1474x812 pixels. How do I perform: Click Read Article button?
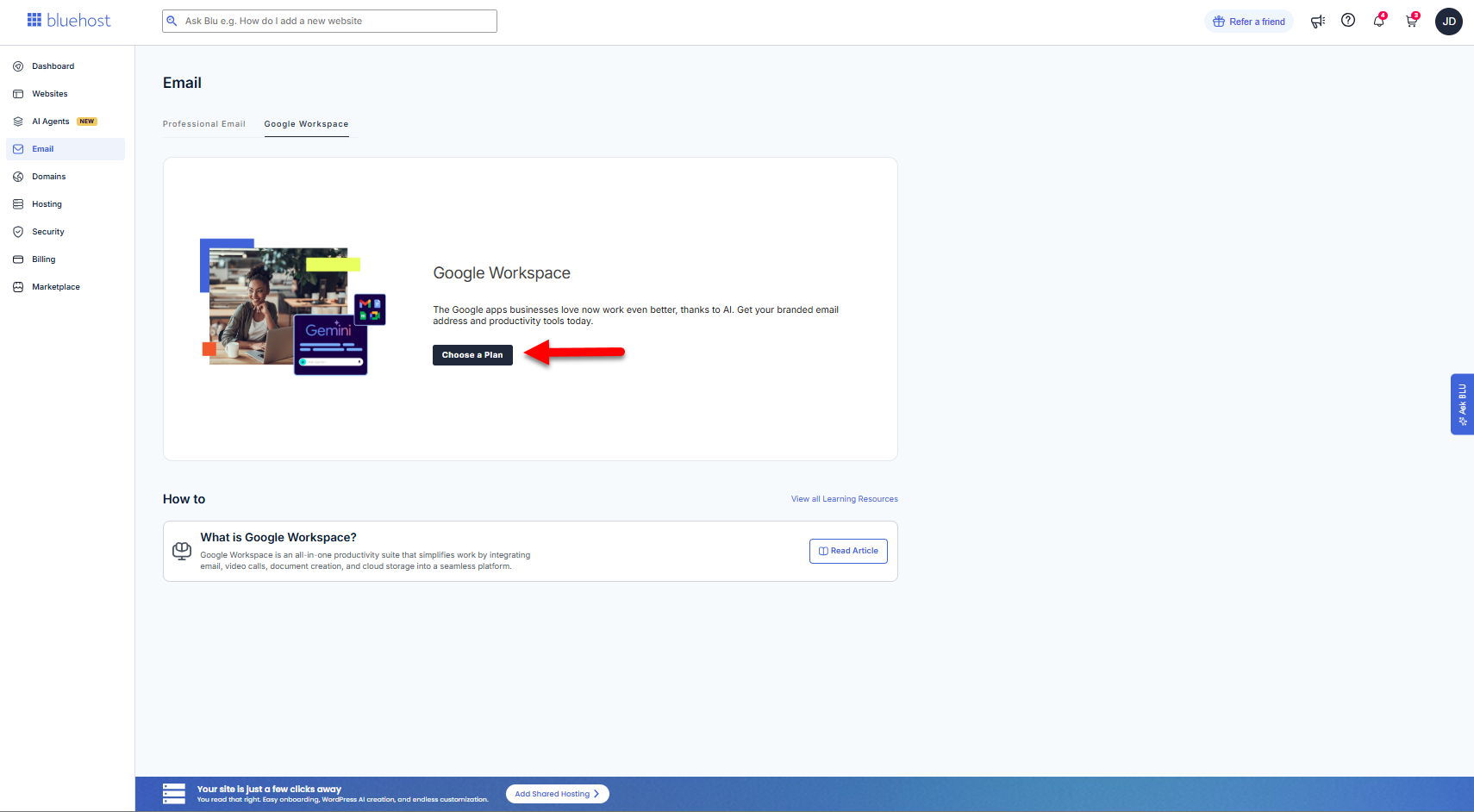click(848, 551)
